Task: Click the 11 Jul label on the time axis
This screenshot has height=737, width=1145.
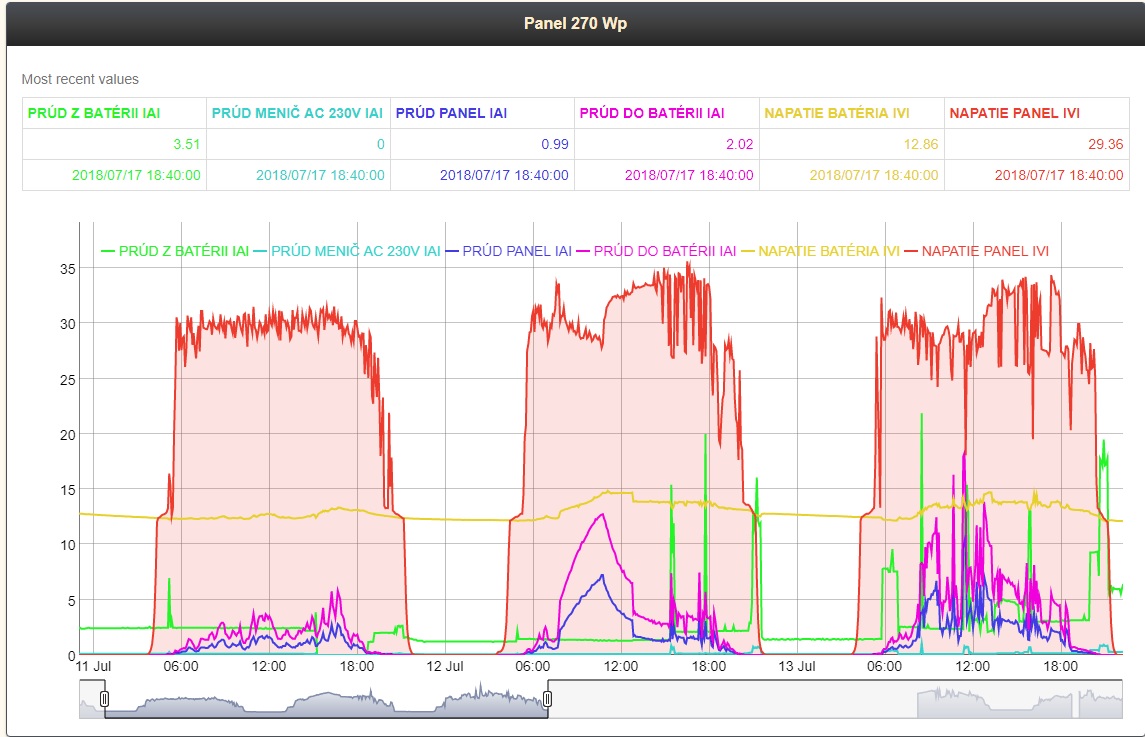Action: coord(93,666)
